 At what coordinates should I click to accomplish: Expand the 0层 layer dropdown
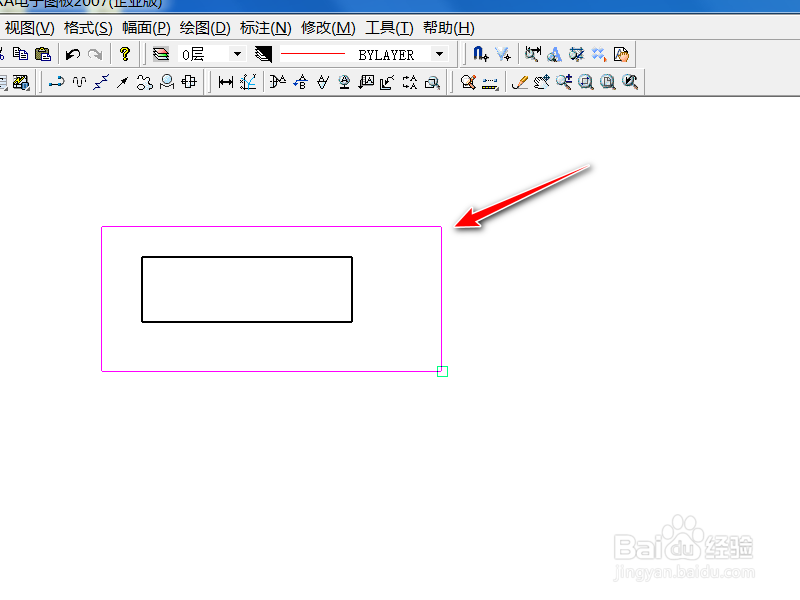(237, 54)
